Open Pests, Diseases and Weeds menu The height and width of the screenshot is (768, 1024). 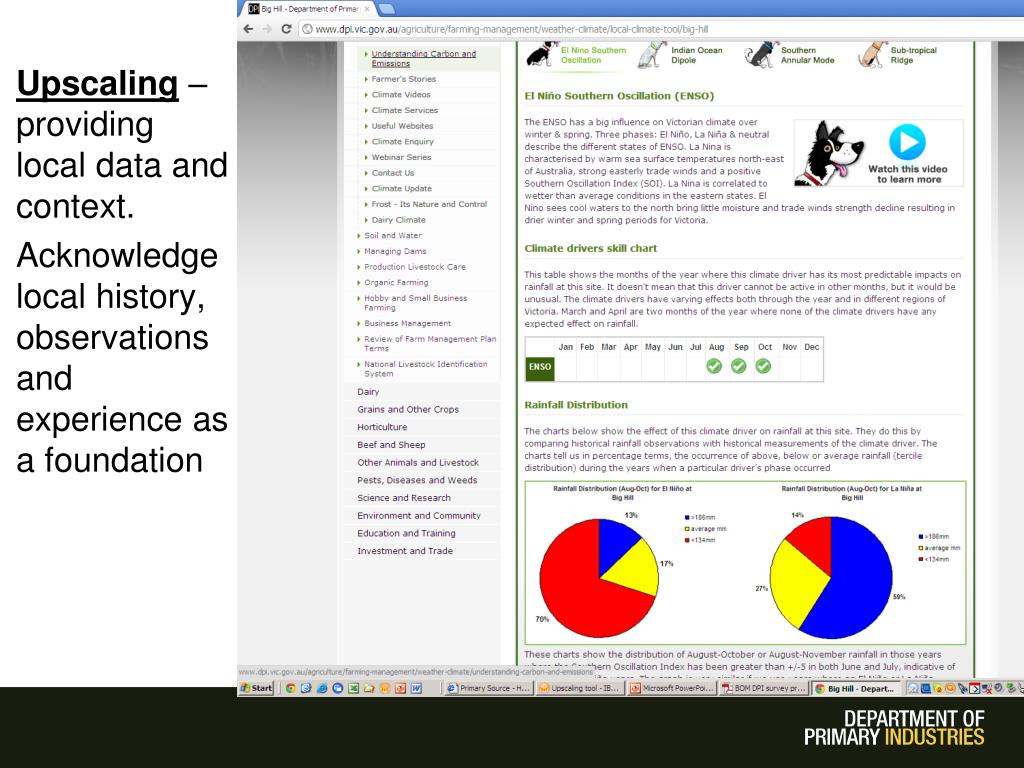417,480
